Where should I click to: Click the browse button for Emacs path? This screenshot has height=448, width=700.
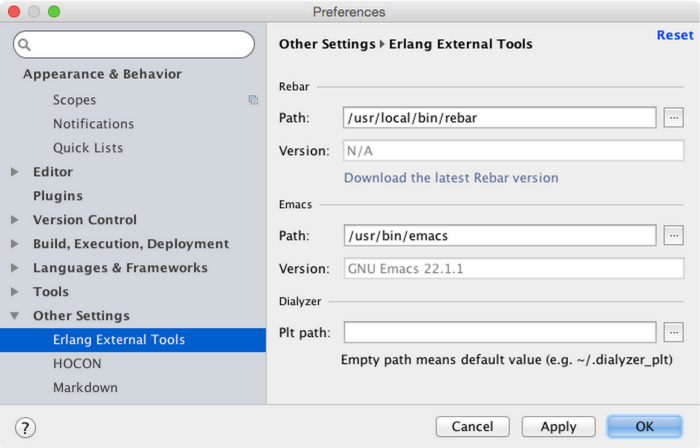click(673, 236)
